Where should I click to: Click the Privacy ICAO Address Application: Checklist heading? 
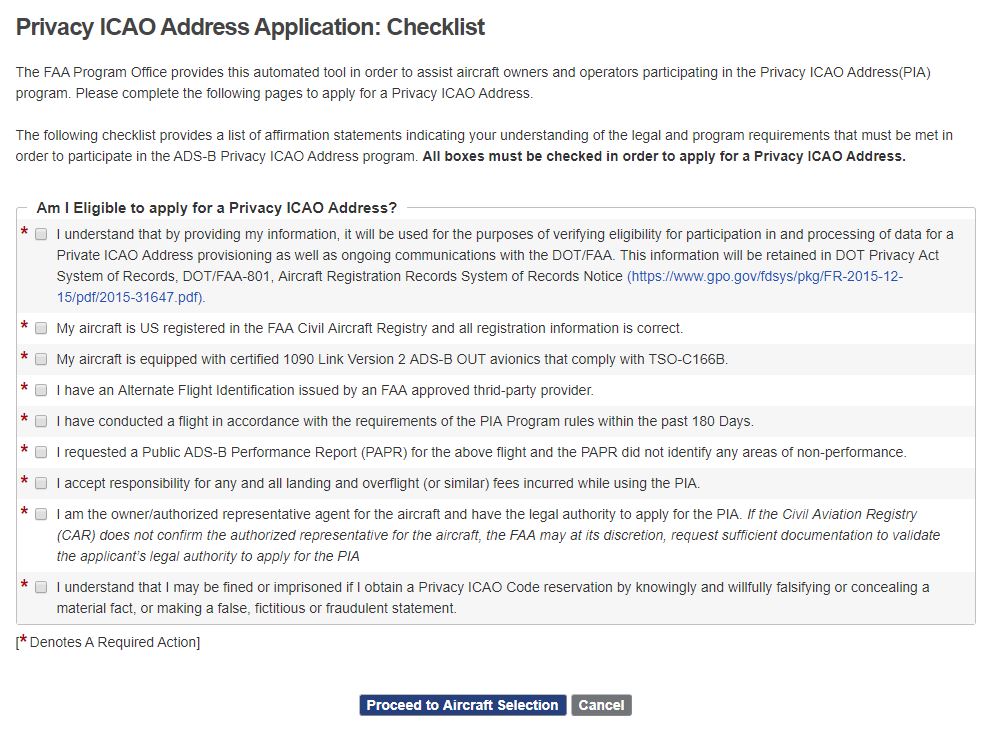coord(250,27)
